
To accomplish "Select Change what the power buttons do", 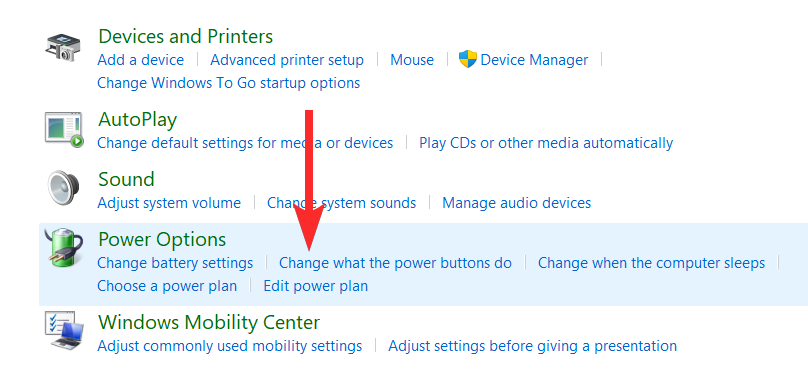I will click(x=395, y=263).
